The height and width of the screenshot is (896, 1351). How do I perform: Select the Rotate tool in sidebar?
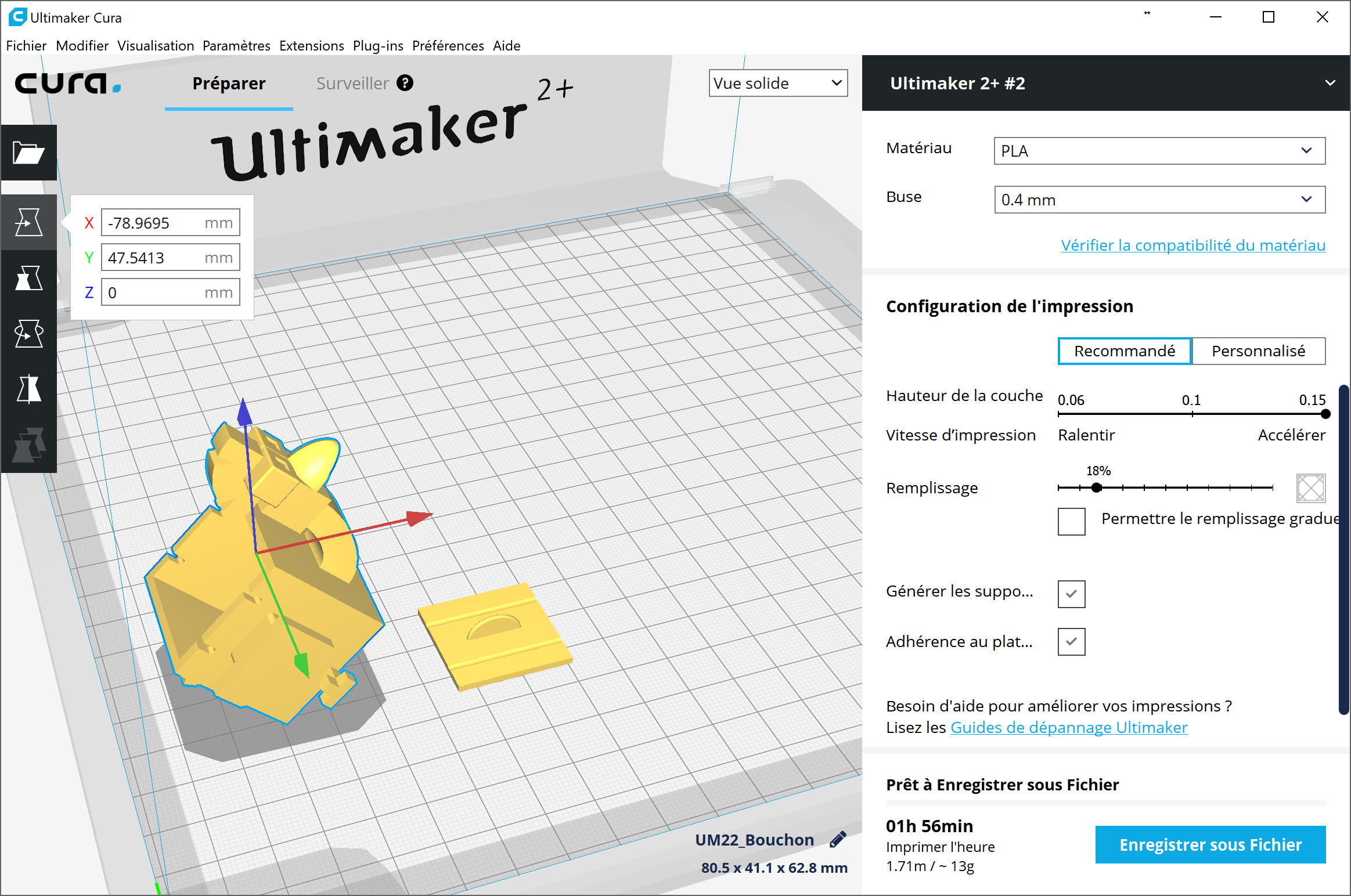pyautogui.click(x=28, y=334)
